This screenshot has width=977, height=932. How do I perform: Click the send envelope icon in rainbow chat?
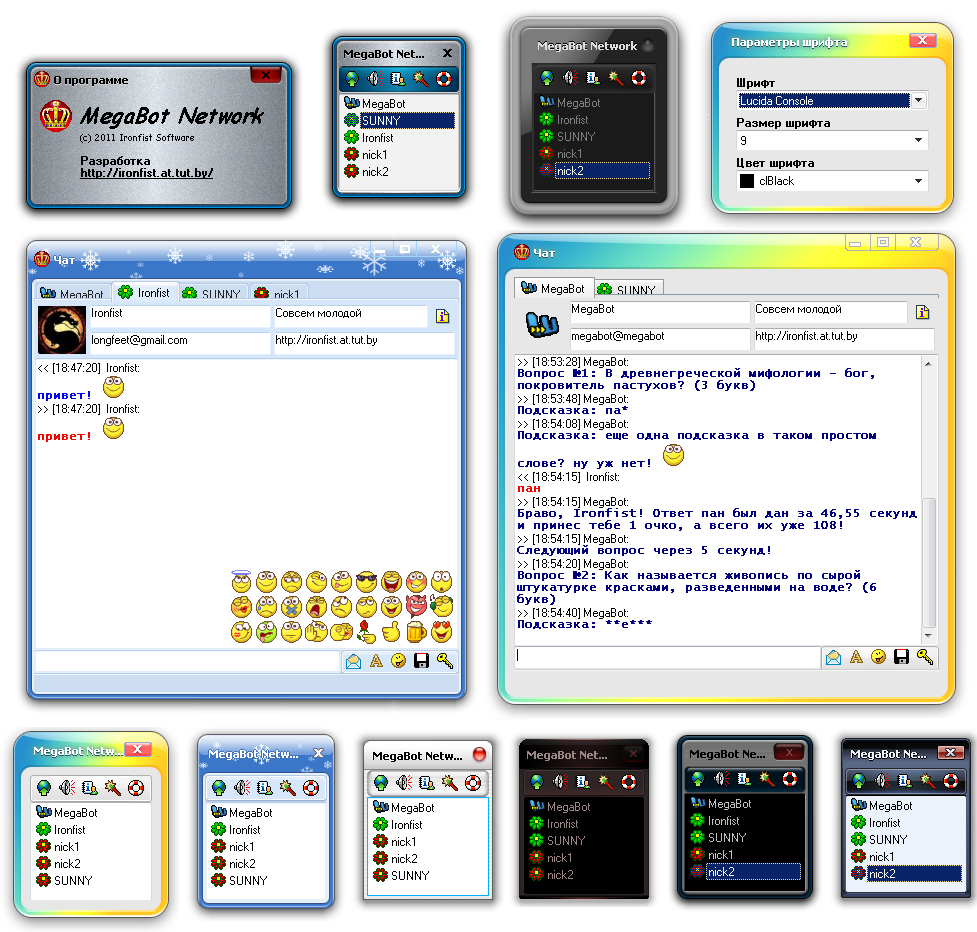point(834,657)
